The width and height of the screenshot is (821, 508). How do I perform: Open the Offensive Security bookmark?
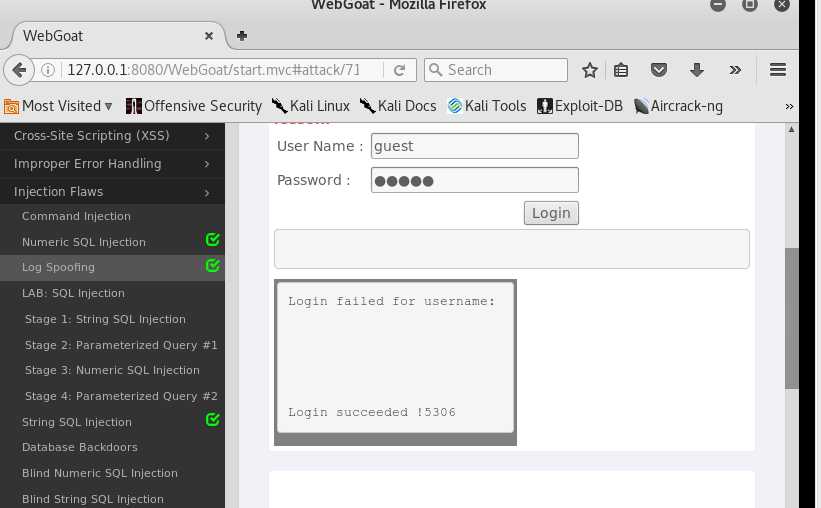pos(194,106)
